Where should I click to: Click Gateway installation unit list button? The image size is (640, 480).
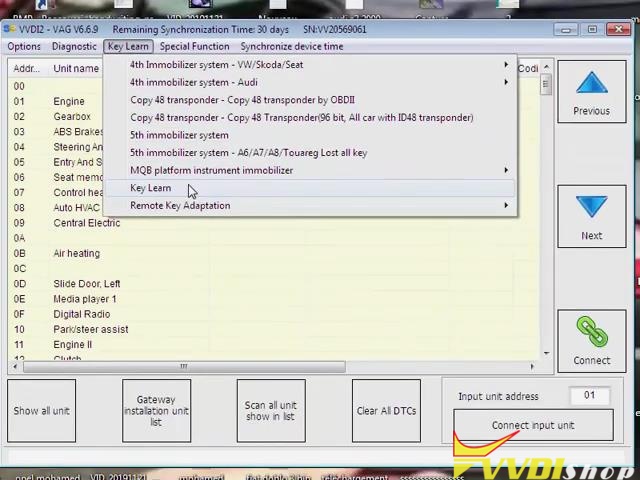[156, 411]
